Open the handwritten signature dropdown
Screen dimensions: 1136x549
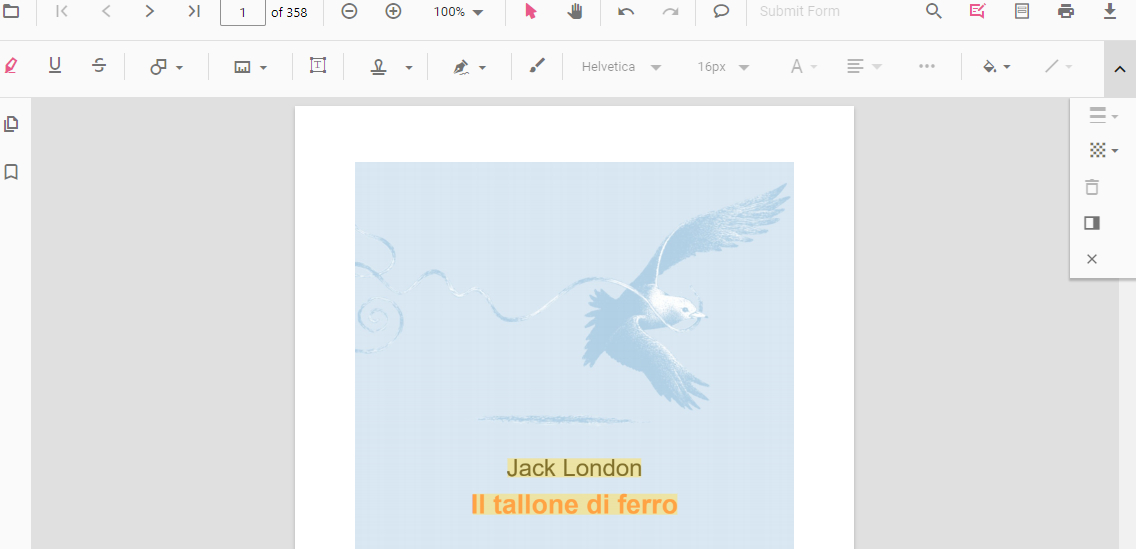coord(469,67)
